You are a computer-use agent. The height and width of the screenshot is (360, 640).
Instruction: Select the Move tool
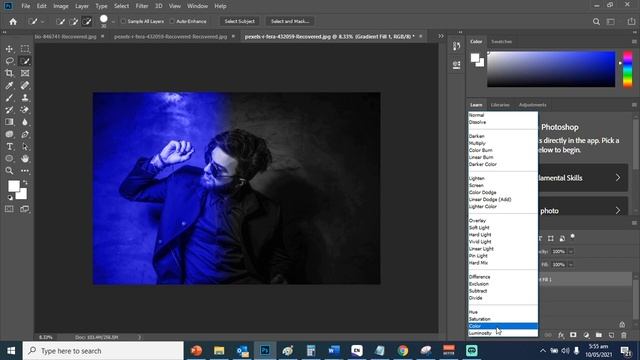coord(9,49)
